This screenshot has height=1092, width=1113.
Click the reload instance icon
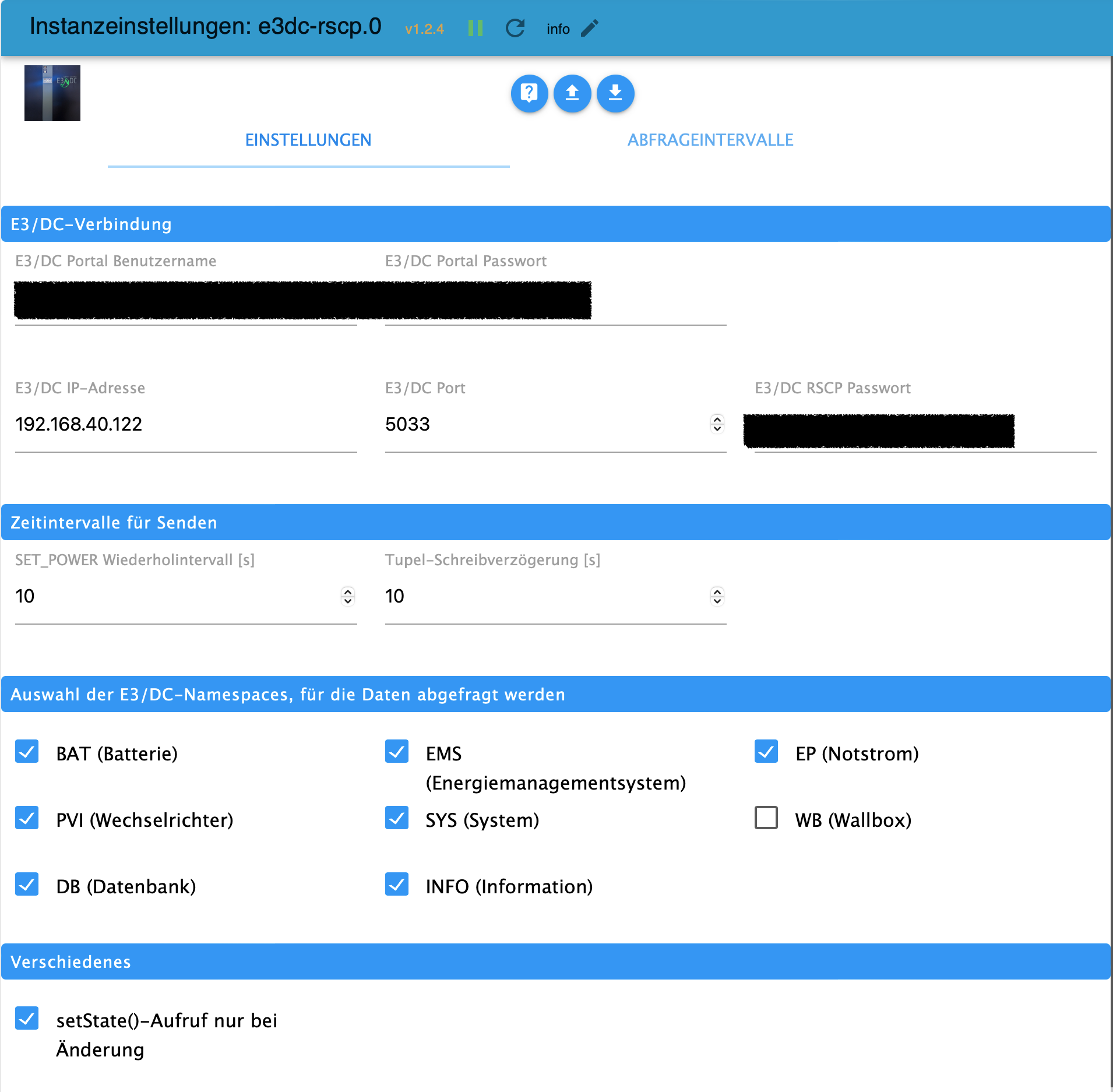[x=515, y=28]
